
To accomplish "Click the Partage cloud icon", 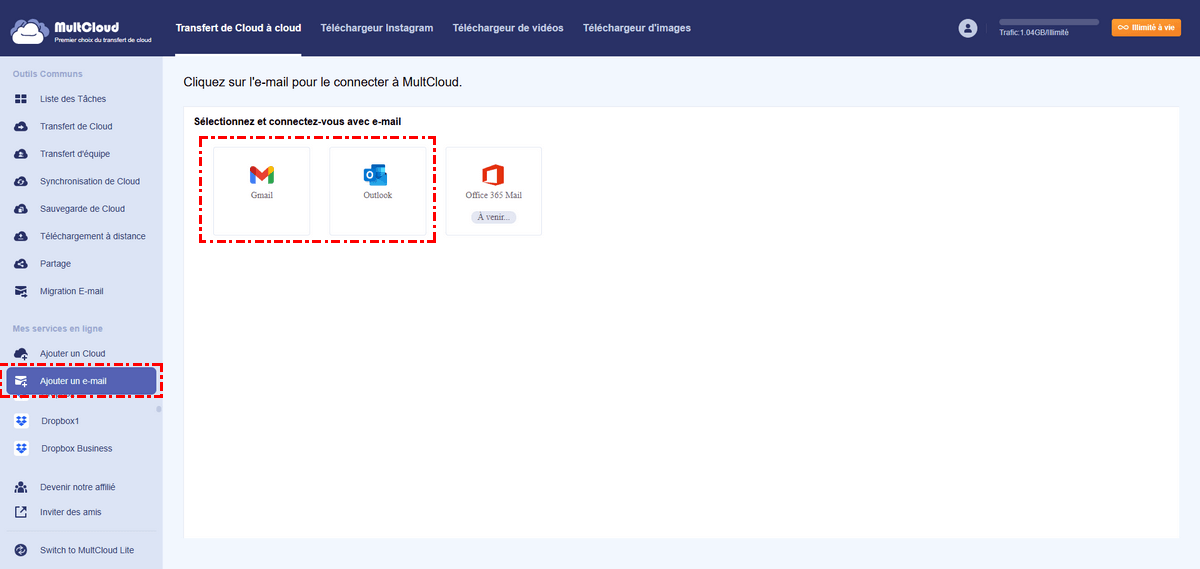I will tap(21, 264).
